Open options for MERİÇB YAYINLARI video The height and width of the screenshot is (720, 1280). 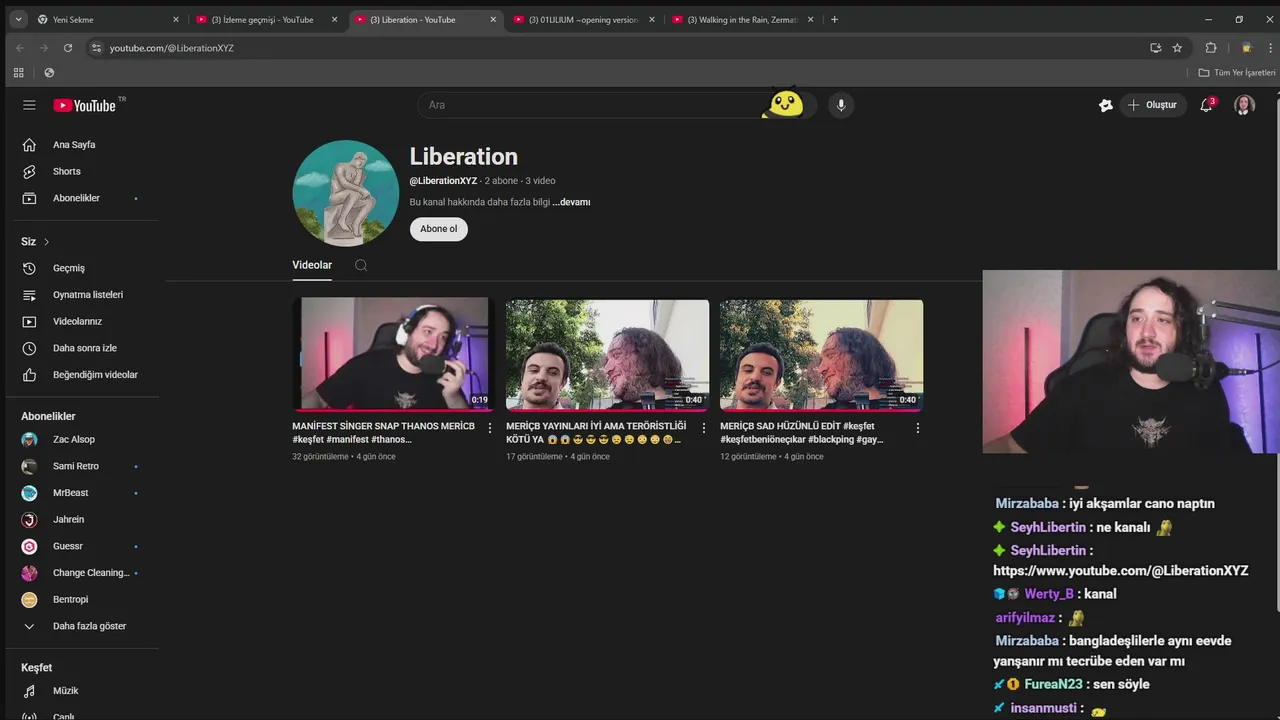point(704,428)
